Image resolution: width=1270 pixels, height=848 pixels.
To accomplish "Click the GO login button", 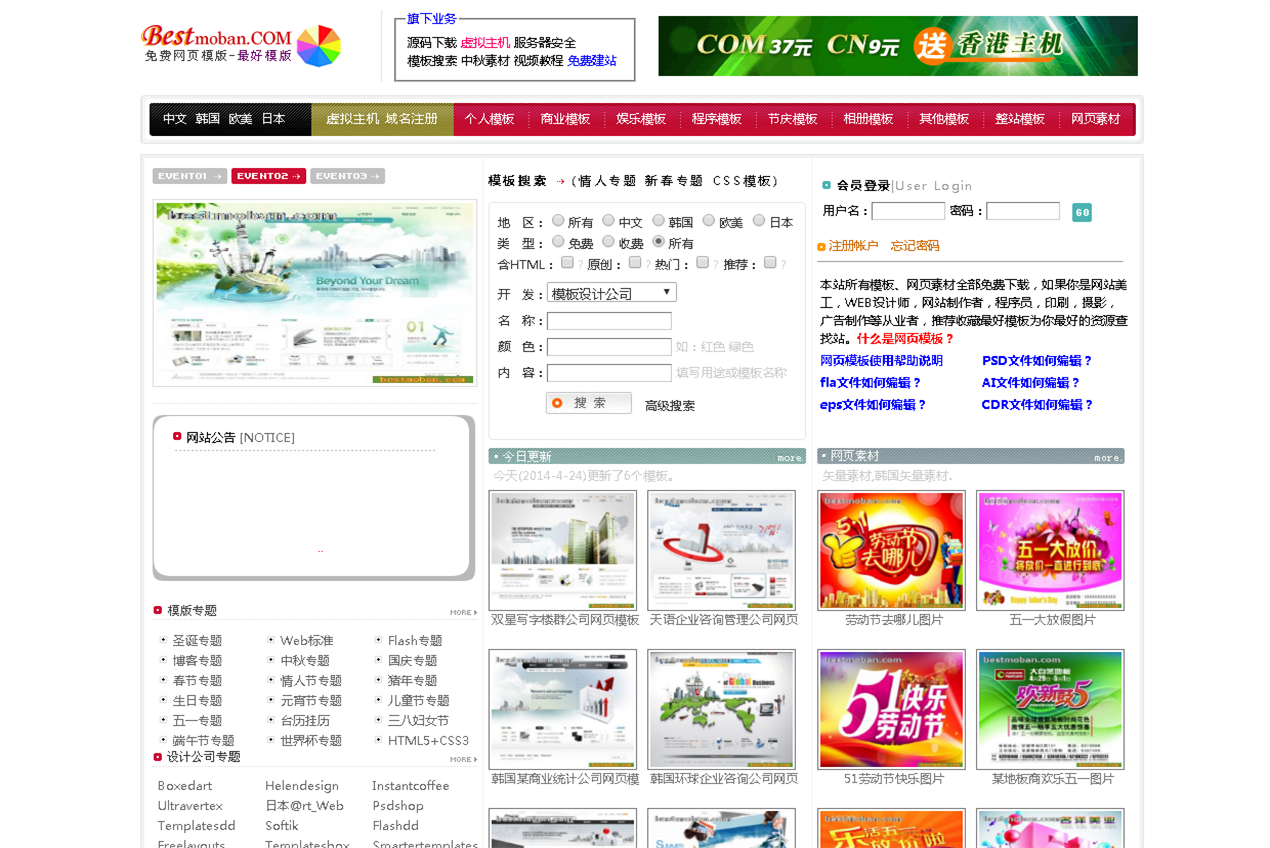I will click(x=1082, y=212).
